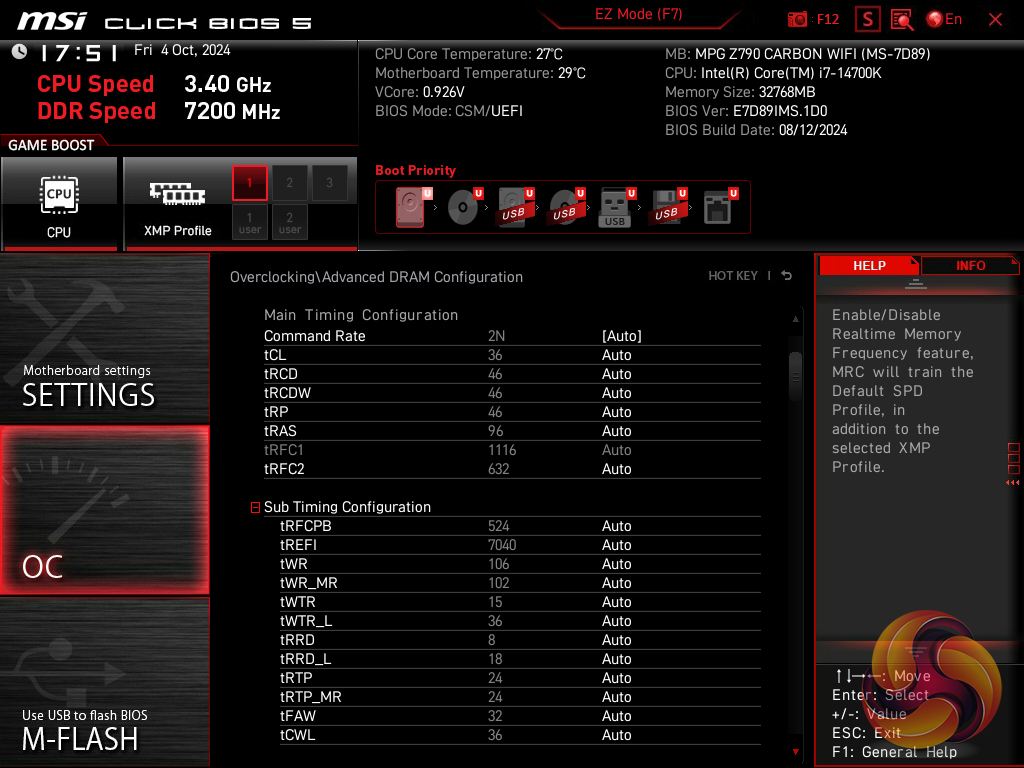Select the hard disk boot priority icon
1024x768 pixels.
[x=411, y=206]
